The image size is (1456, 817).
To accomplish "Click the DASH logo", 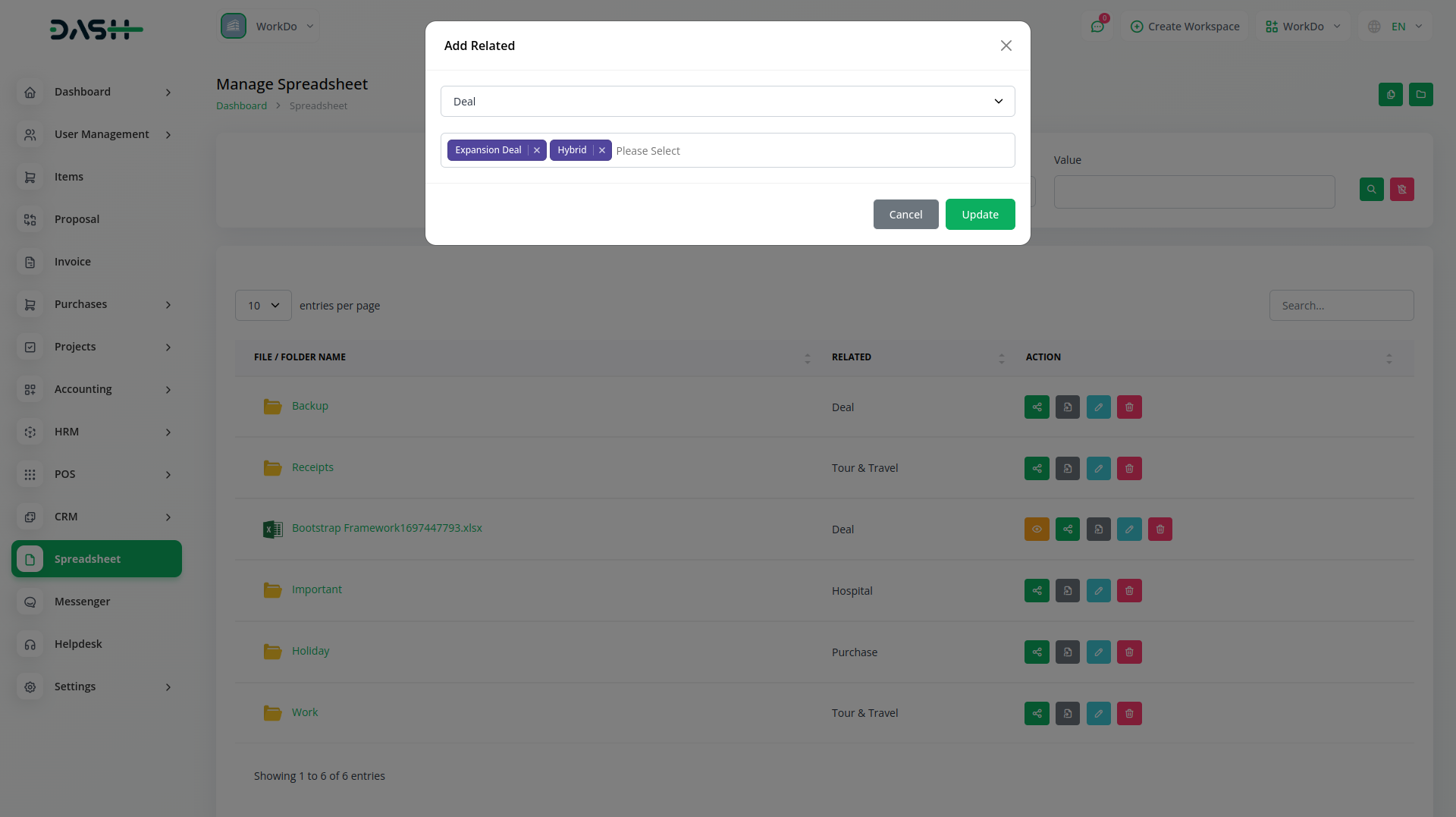I will [96, 30].
